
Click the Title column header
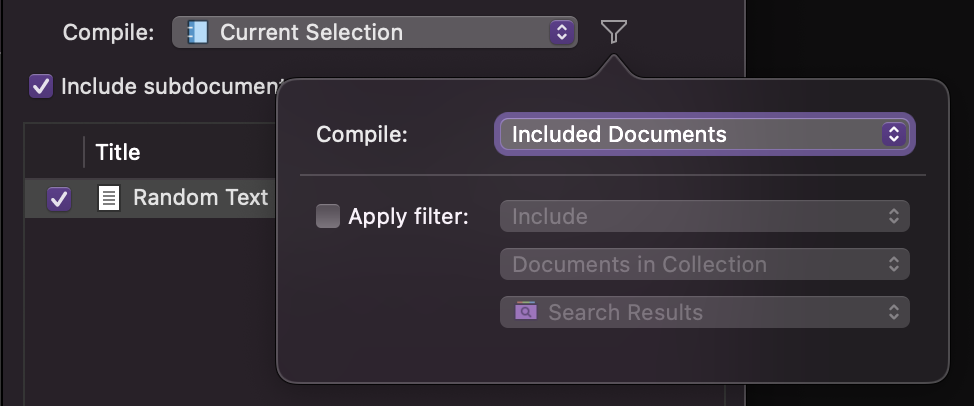118,152
